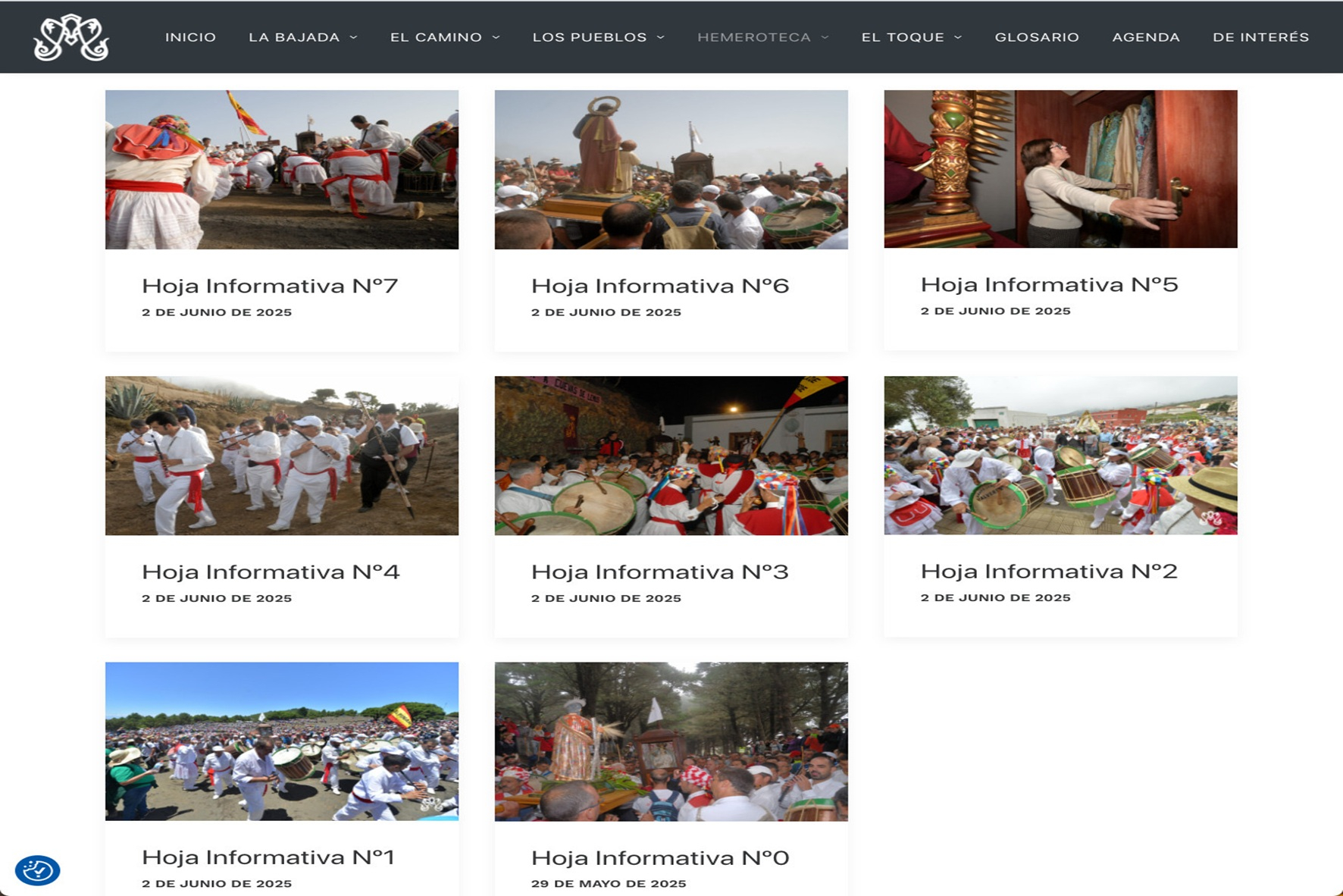1343x896 pixels.
Task: Open the Glosario menu item
Action: 1036,37
